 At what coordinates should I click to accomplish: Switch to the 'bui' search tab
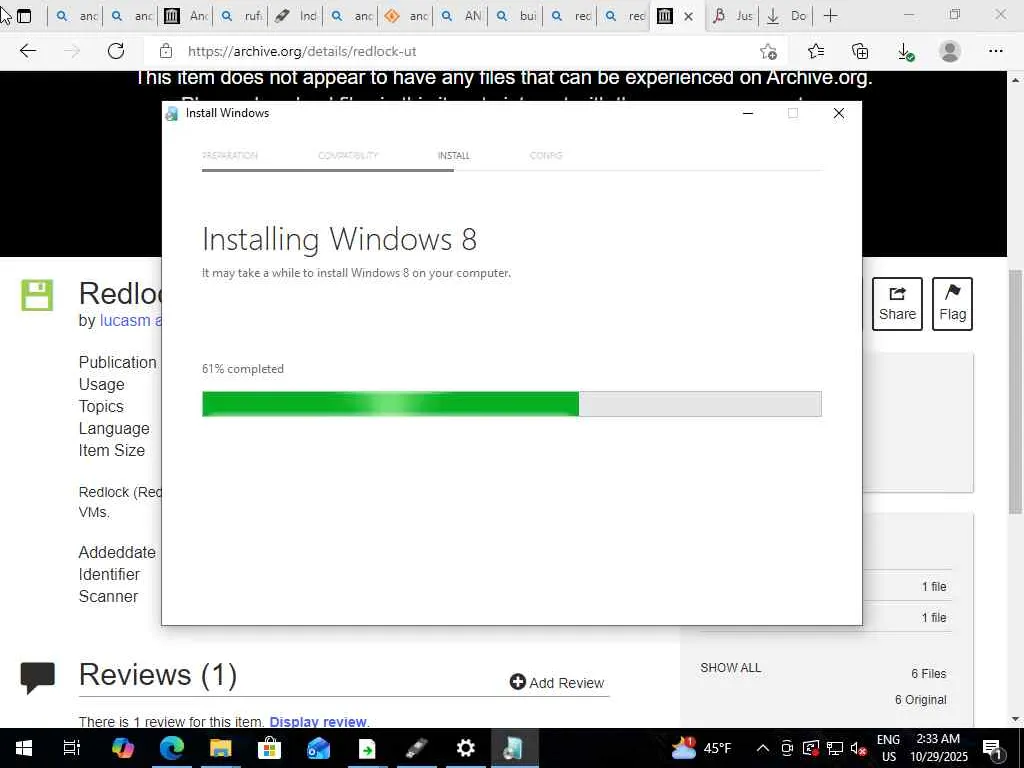click(516, 16)
